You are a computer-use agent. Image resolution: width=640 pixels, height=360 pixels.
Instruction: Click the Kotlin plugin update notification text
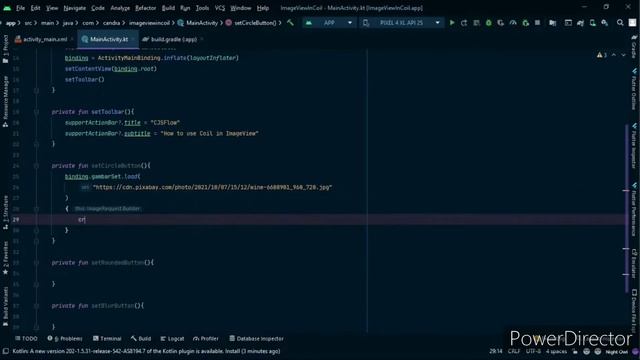tap(146, 351)
